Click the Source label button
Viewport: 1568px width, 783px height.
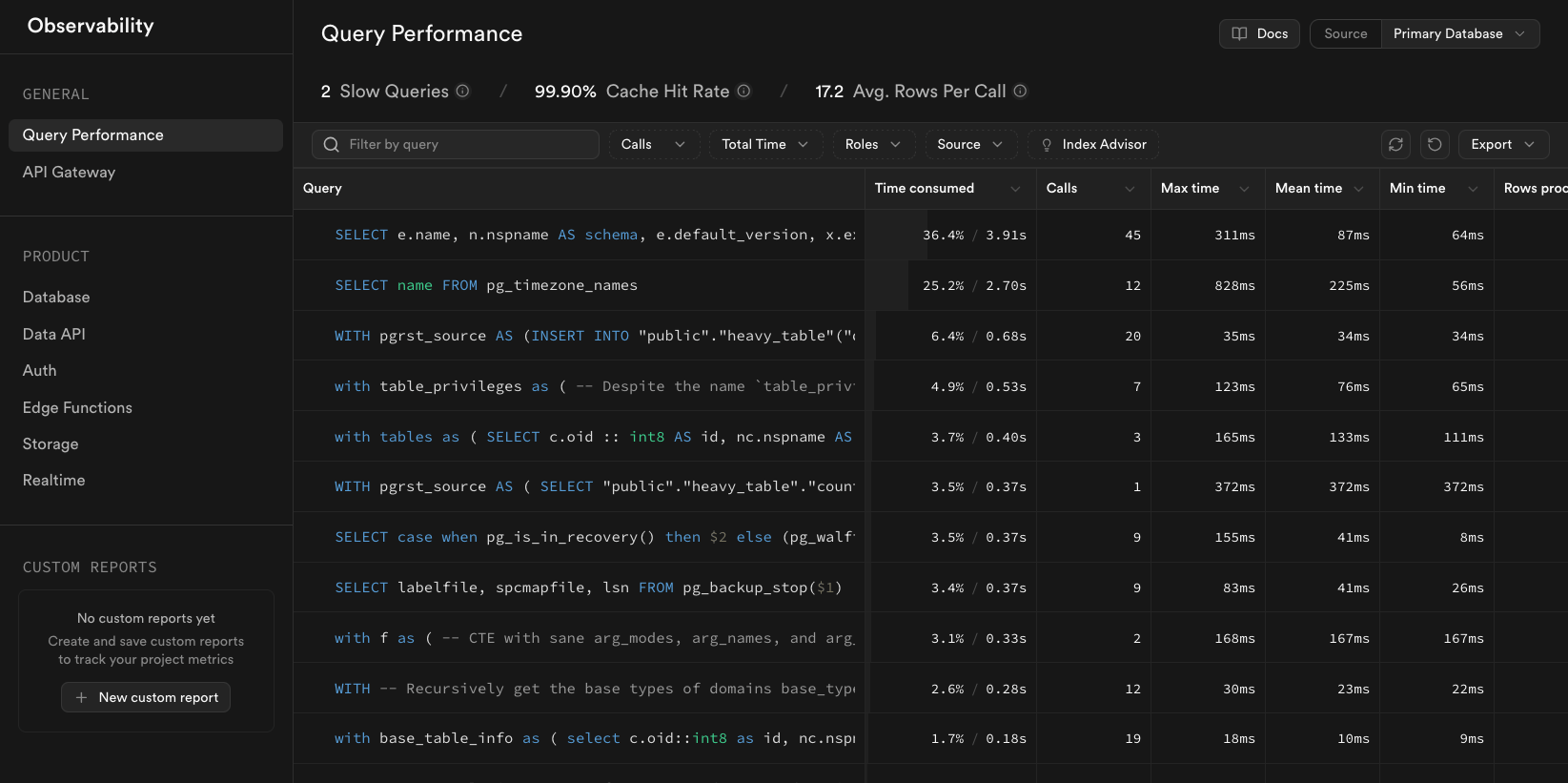(x=1346, y=33)
